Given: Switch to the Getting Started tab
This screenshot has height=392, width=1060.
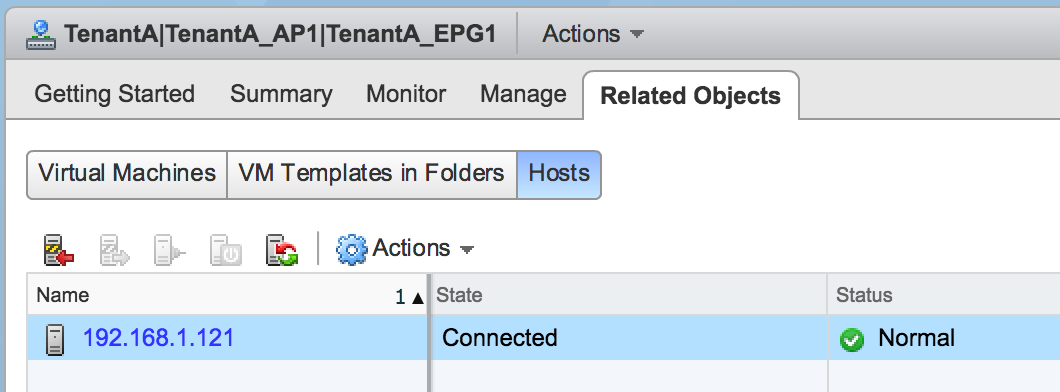Looking at the screenshot, I should pos(114,94).
